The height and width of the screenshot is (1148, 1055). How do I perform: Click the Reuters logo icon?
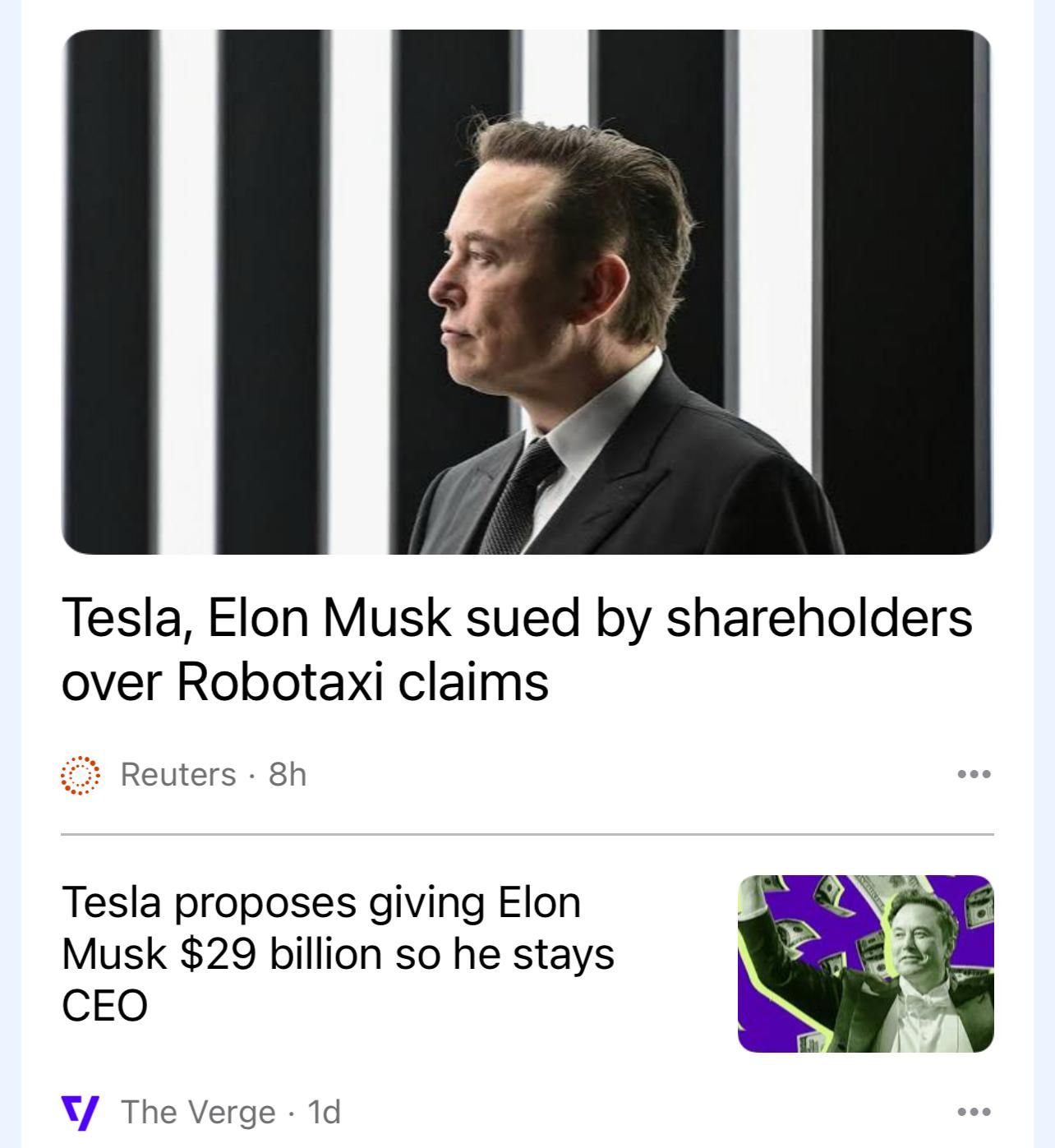pyautogui.click(x=81, y=775)
